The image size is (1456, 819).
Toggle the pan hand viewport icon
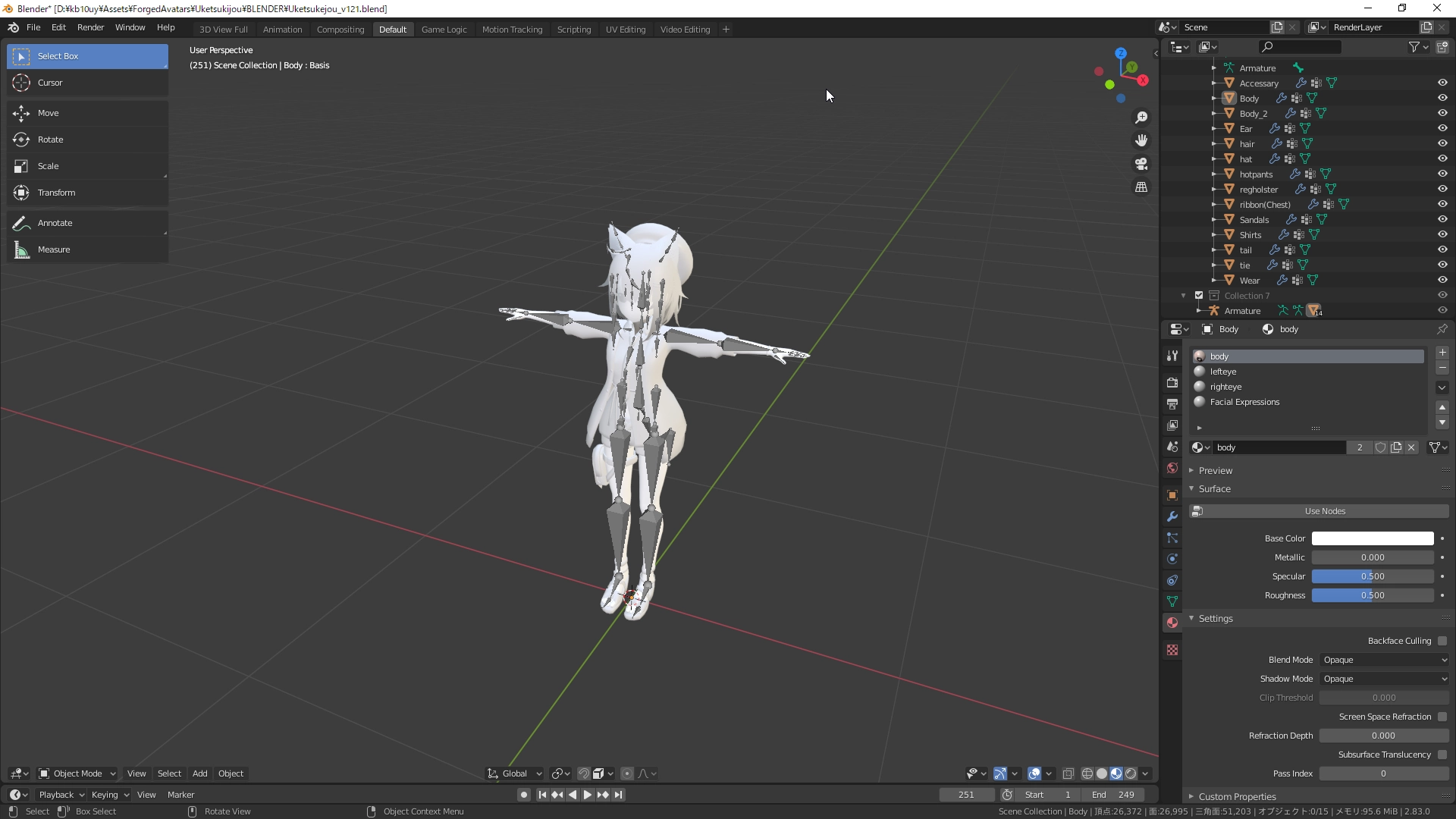1141,140
